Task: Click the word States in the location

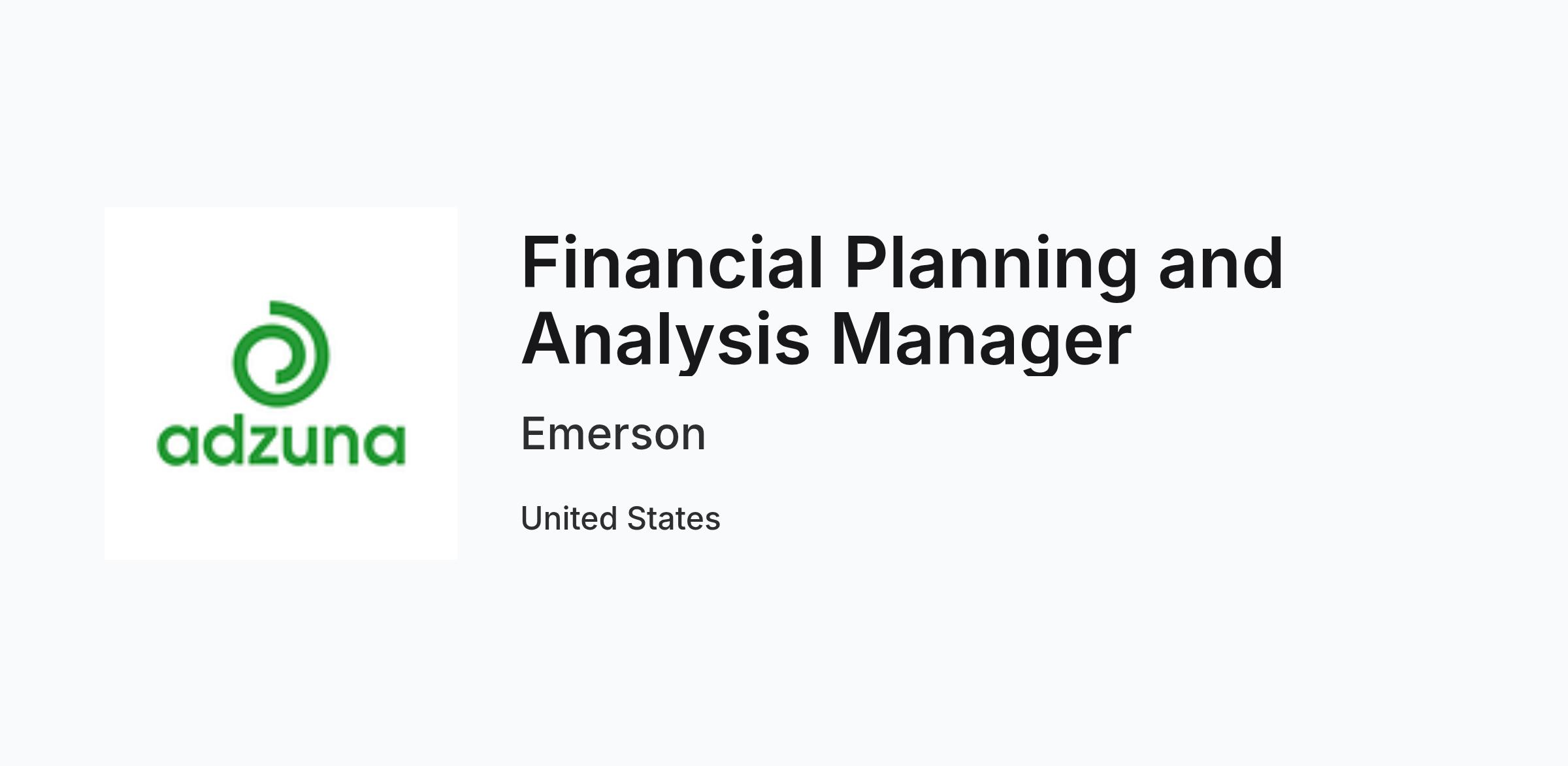Action: 674,519
